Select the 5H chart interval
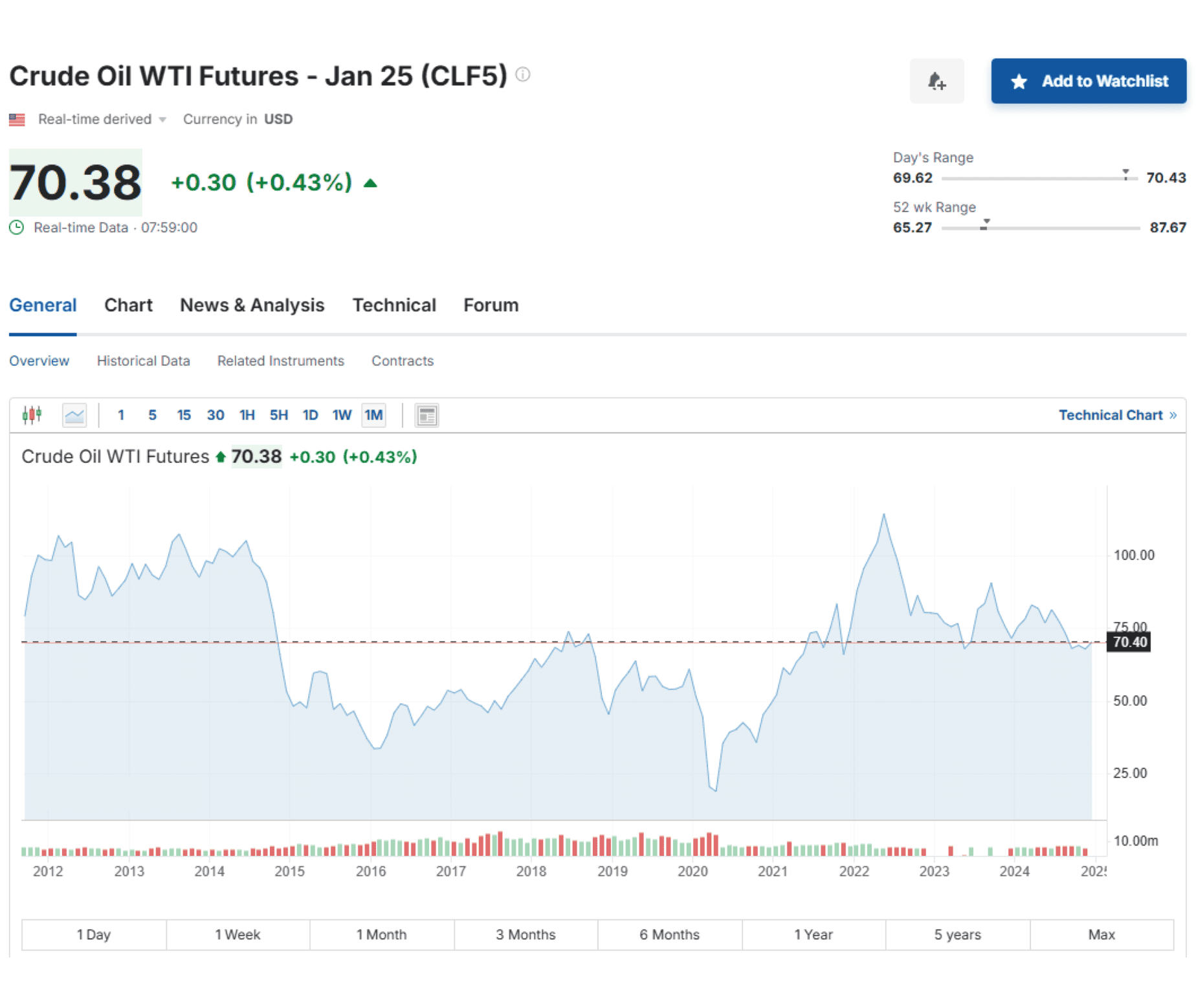Viewport: 1196px width, 1008px height. pyautogui.click(x=278, y=415)
